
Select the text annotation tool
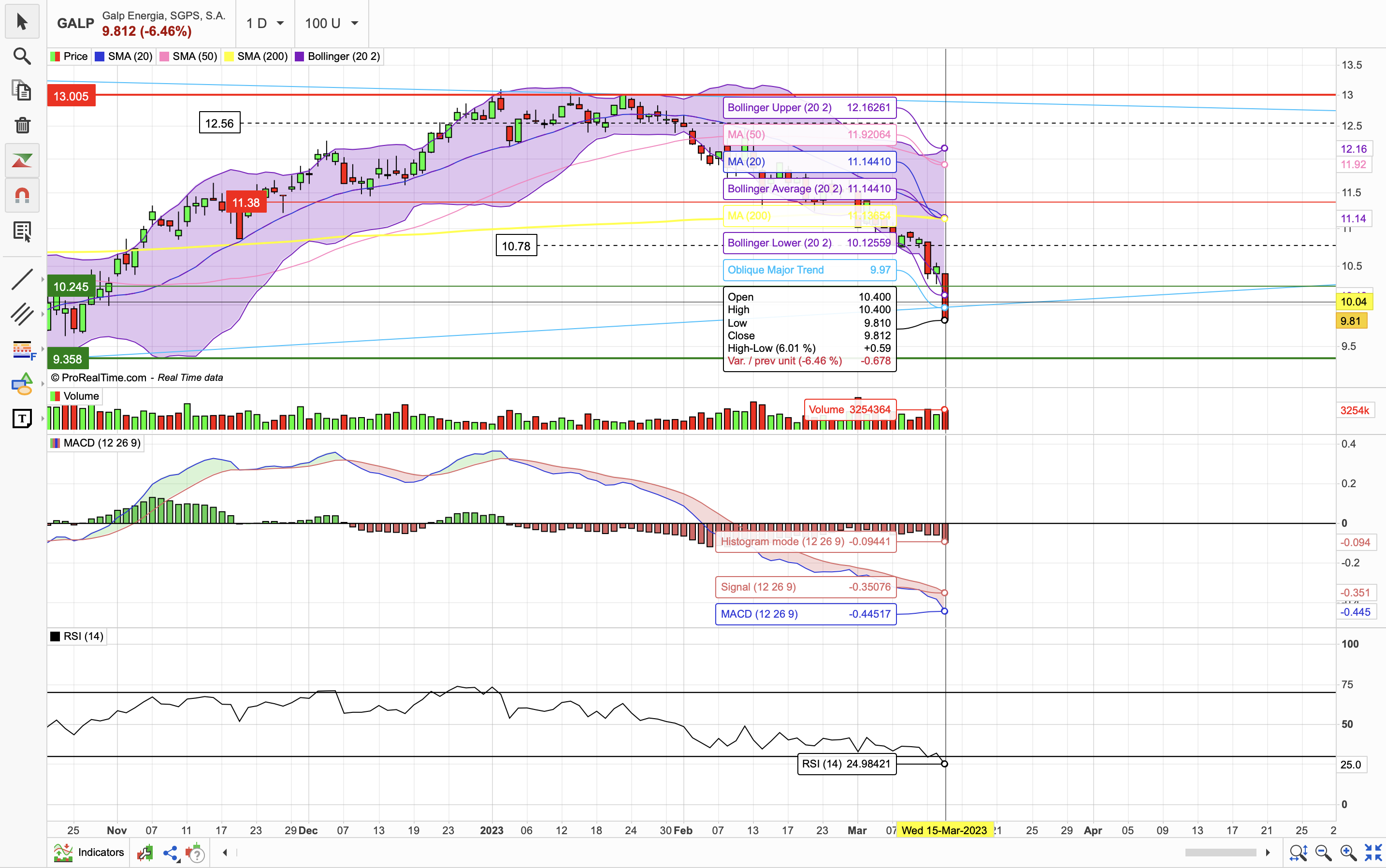point(22,419)
